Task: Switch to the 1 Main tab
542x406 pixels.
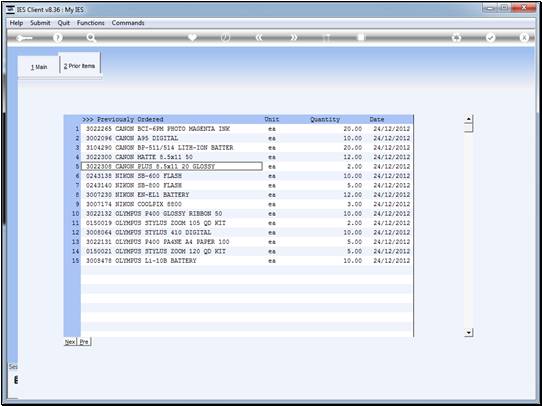Action: (x=39, y=67)
